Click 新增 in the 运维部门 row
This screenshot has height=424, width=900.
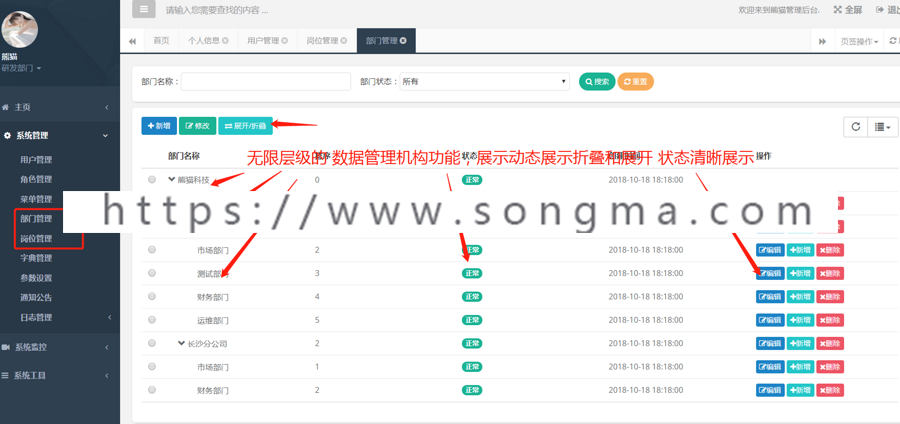tap(800, 320)
